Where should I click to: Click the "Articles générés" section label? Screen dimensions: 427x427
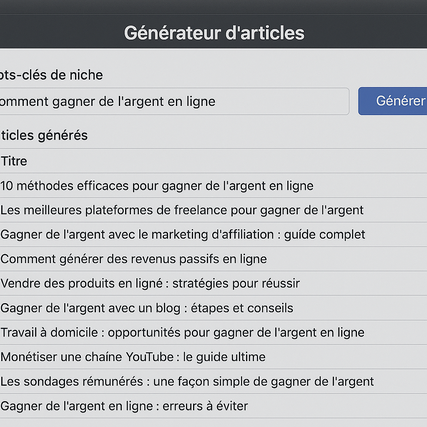click(44, 135)
